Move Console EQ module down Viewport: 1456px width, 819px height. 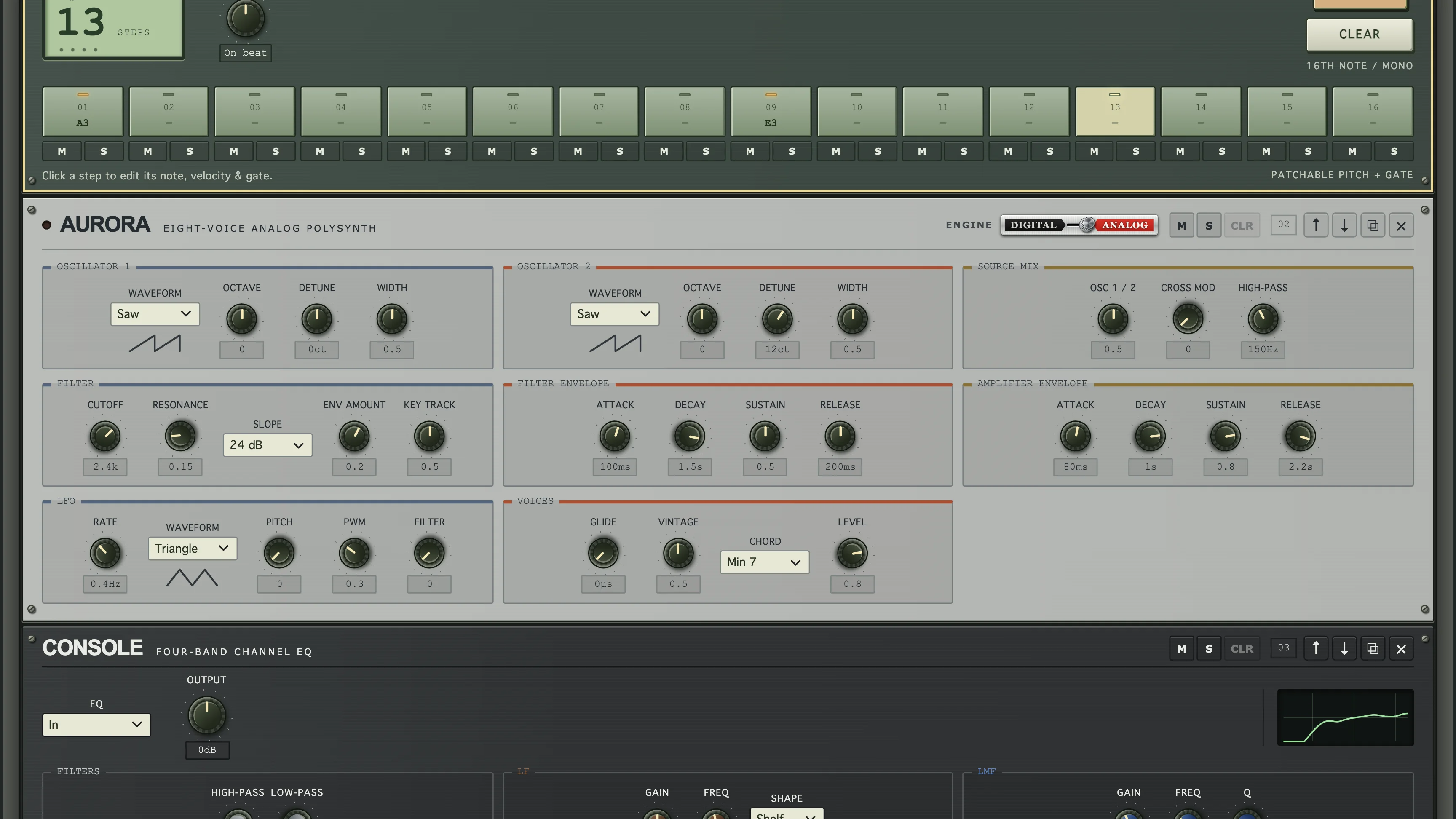1344,648
